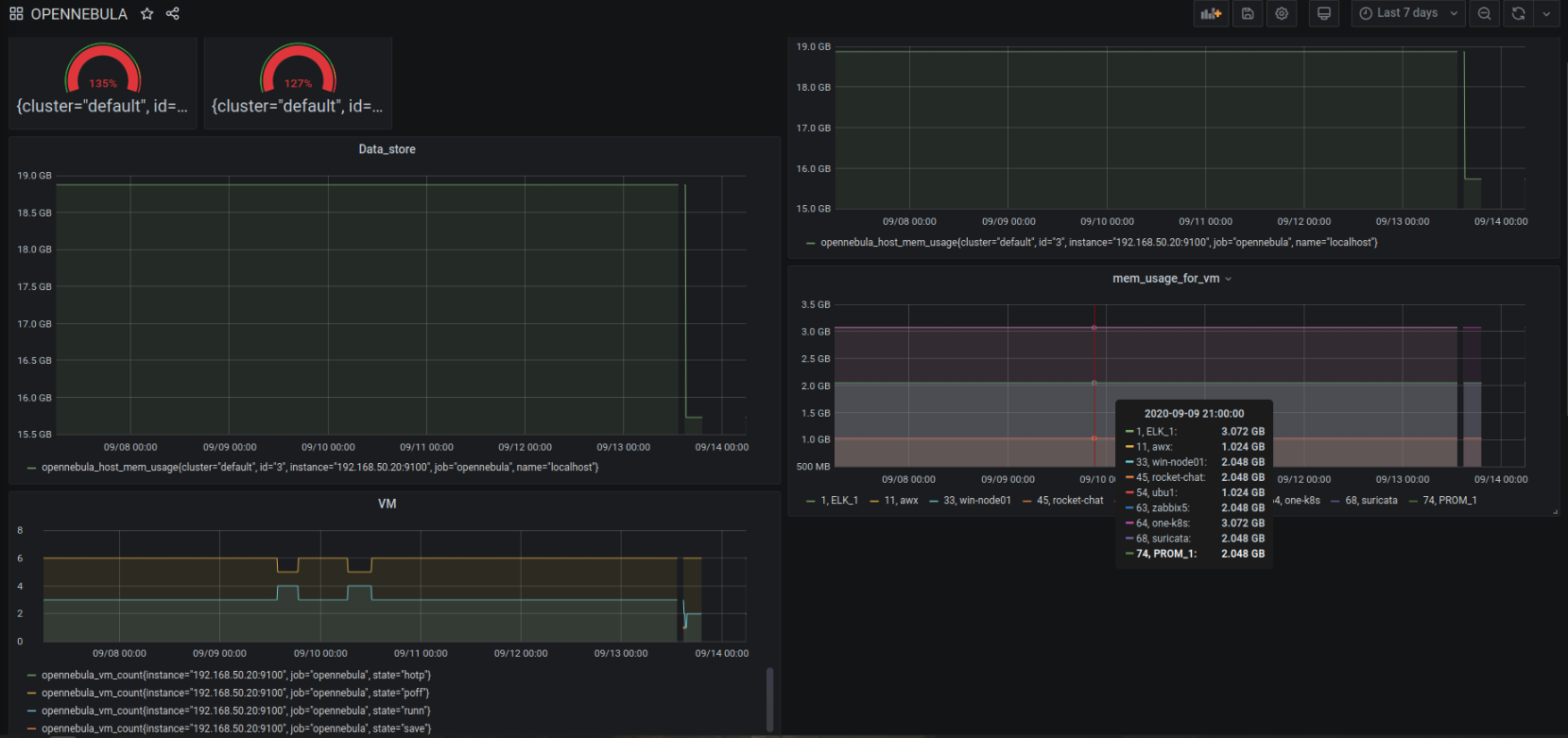Click the VM panel legend scrollbar
This screenshot has width=1568, height=738.
[x=769, y=699]
